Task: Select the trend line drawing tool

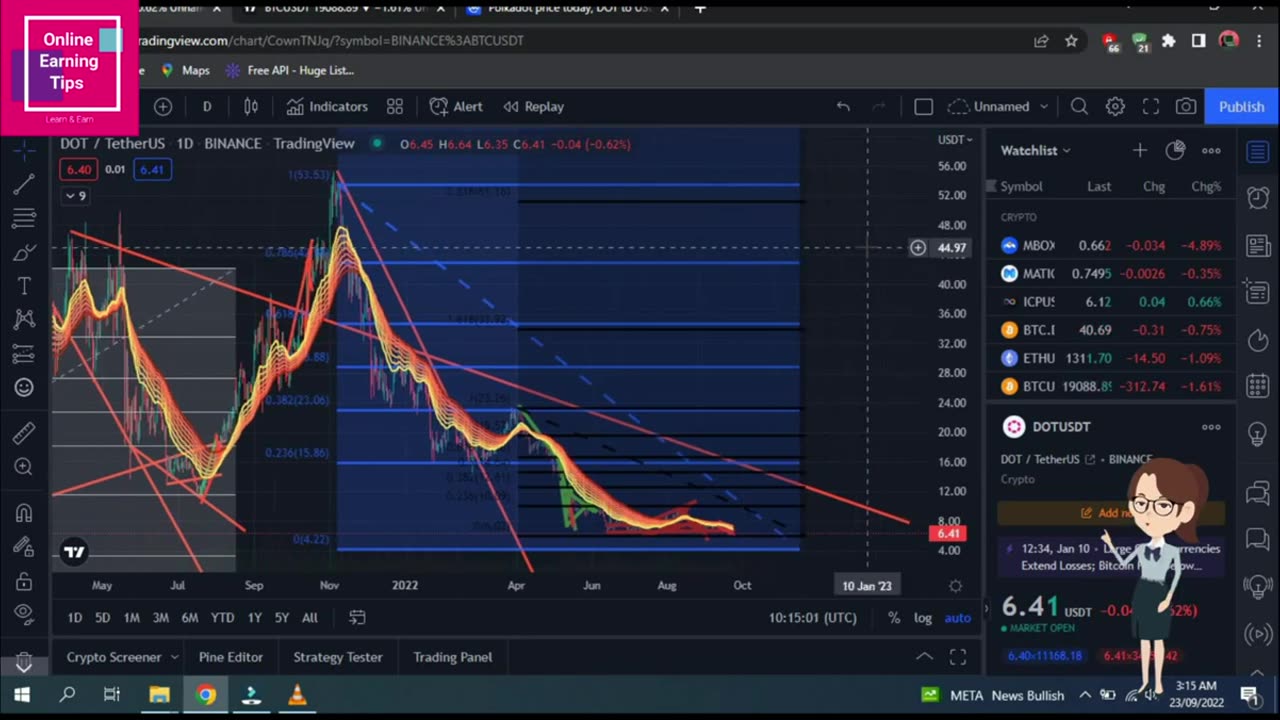Action: 24,184
